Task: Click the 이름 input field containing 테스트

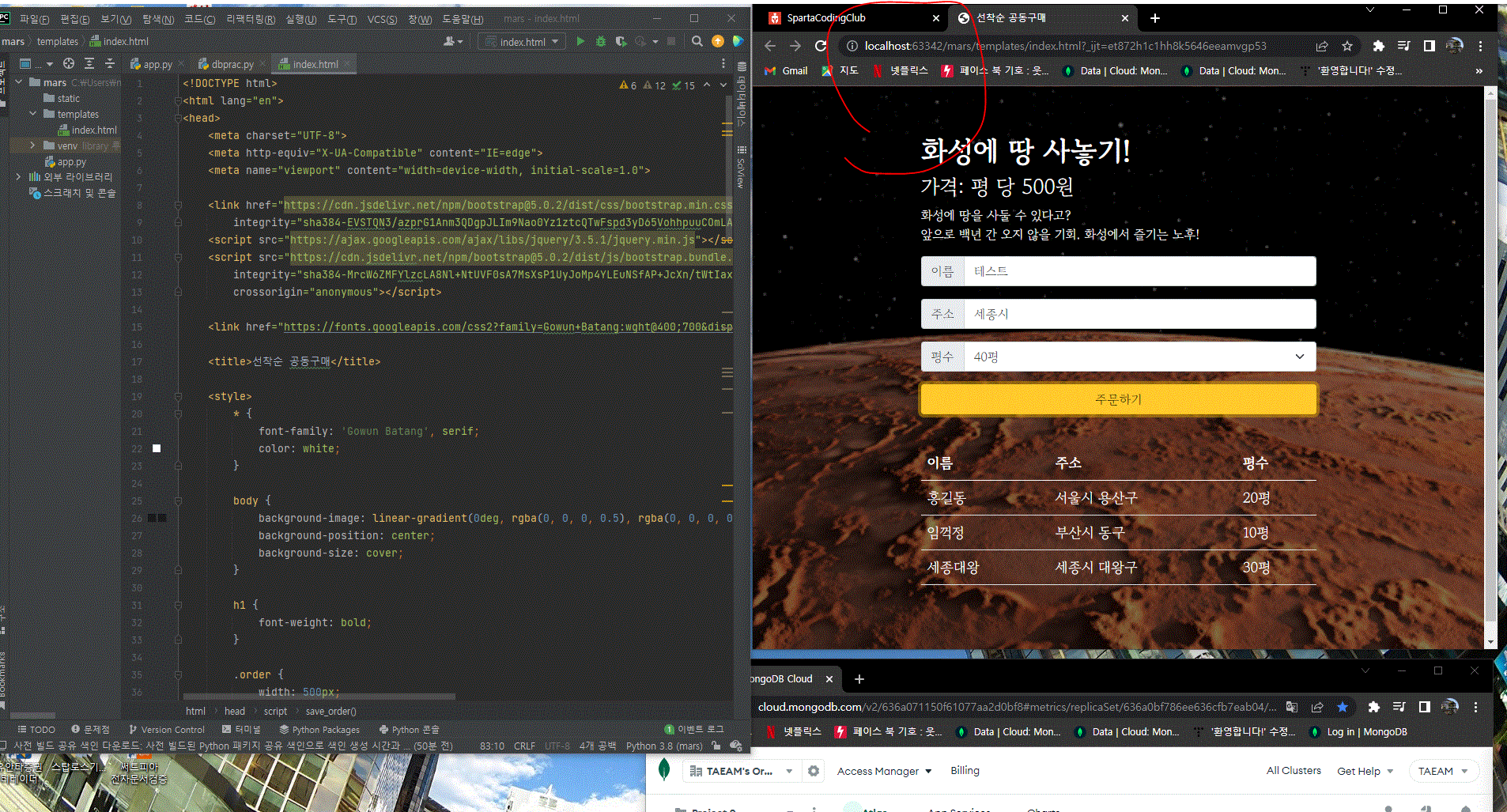Action: click(x=1139, y=271)
